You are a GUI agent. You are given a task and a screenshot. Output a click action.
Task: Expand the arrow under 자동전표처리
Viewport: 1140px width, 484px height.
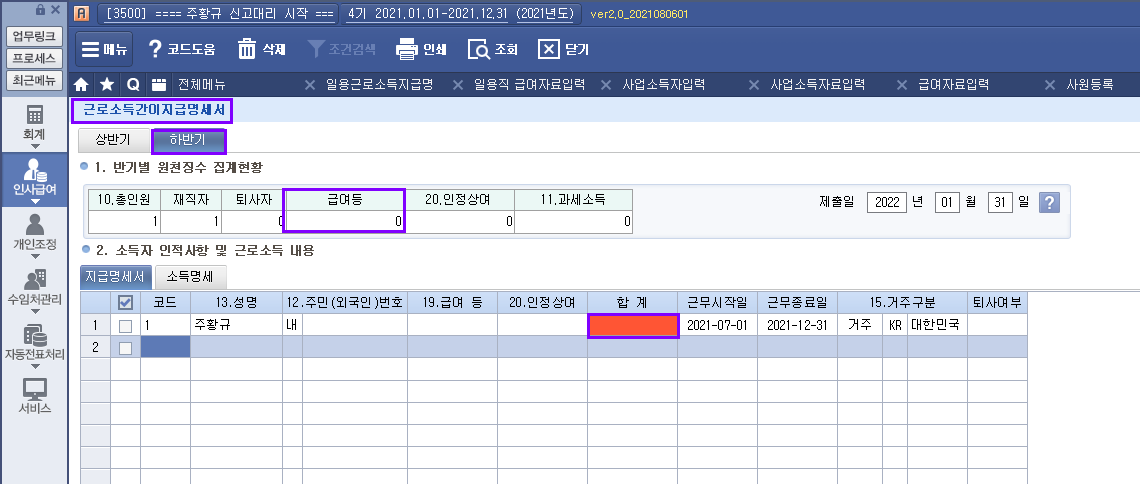34,367
